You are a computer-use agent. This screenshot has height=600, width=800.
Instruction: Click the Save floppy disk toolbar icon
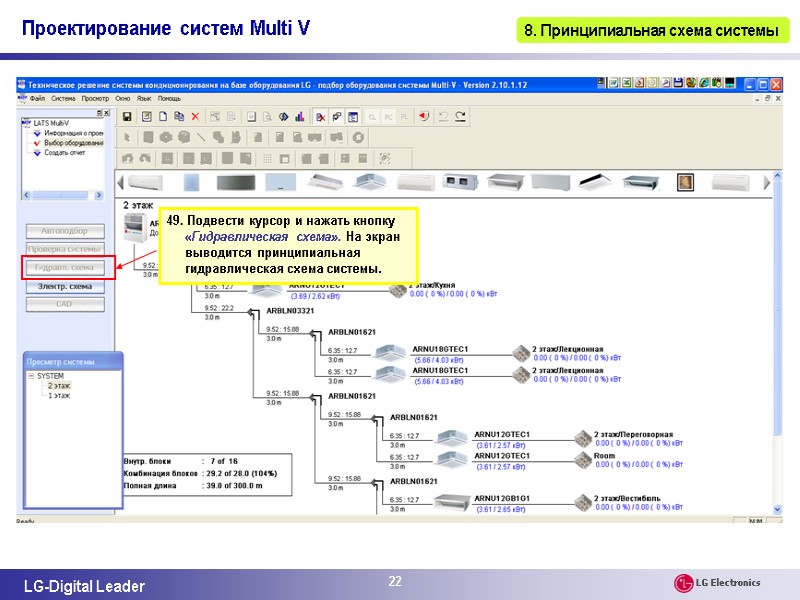tap(127, 117)
